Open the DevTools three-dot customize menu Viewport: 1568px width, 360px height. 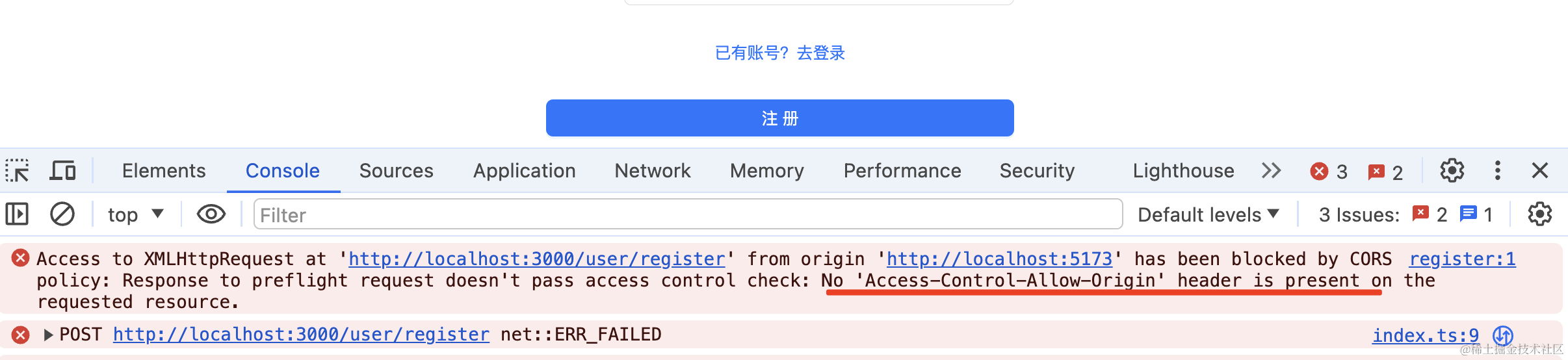click(1498, 171)
